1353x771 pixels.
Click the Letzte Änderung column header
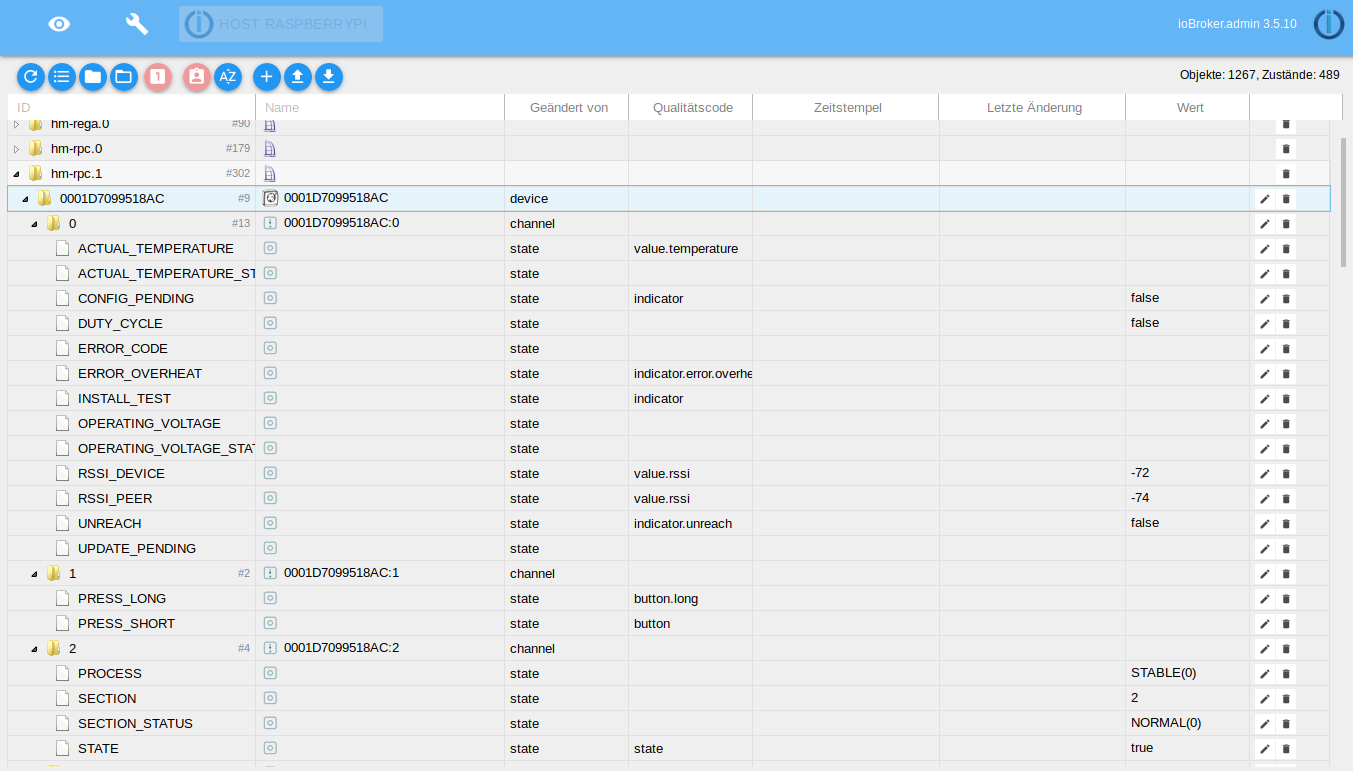[x=1034, y=107]
